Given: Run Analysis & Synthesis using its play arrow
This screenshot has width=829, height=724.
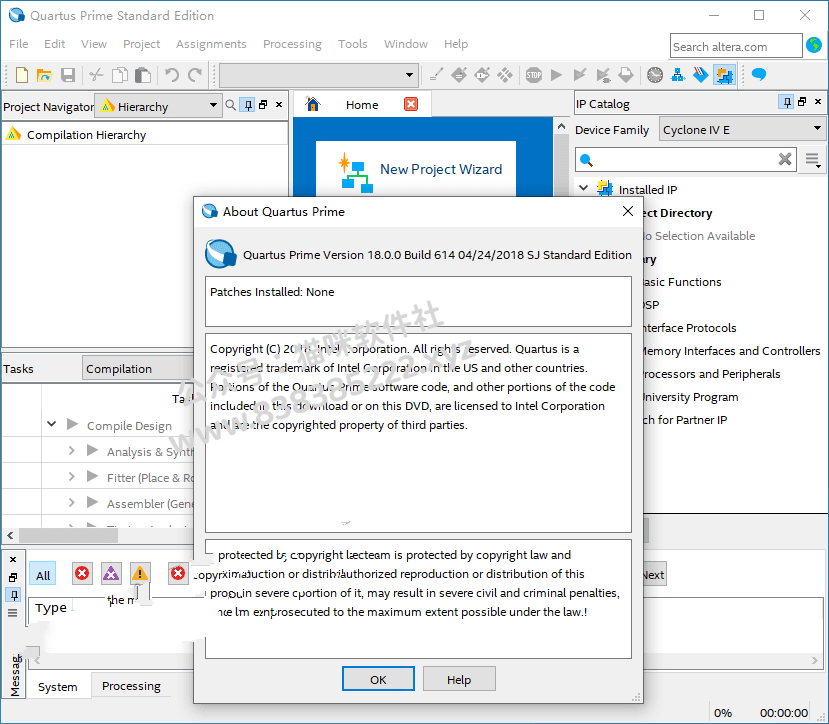Looking at the screenshot, I should point(92,450).
